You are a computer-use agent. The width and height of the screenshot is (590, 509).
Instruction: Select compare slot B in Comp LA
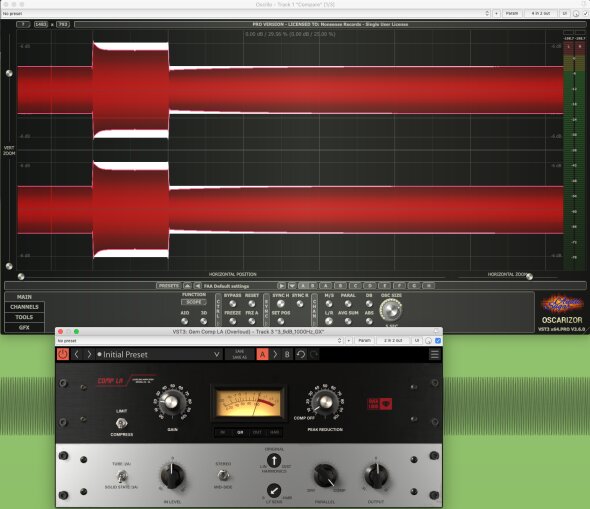[287, 354]
